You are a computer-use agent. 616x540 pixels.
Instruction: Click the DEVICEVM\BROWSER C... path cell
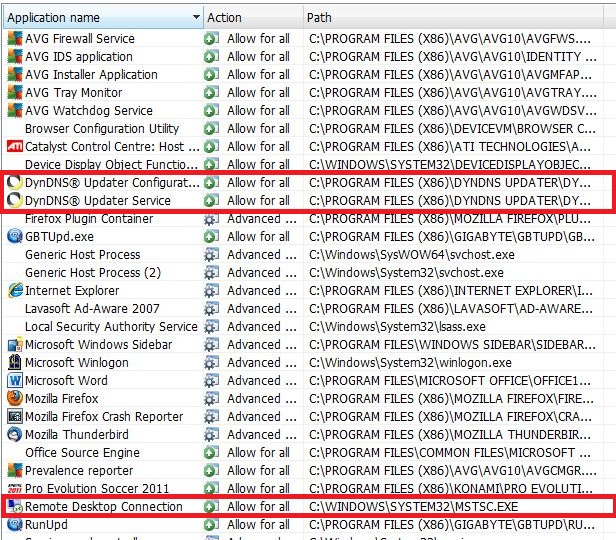452,128
